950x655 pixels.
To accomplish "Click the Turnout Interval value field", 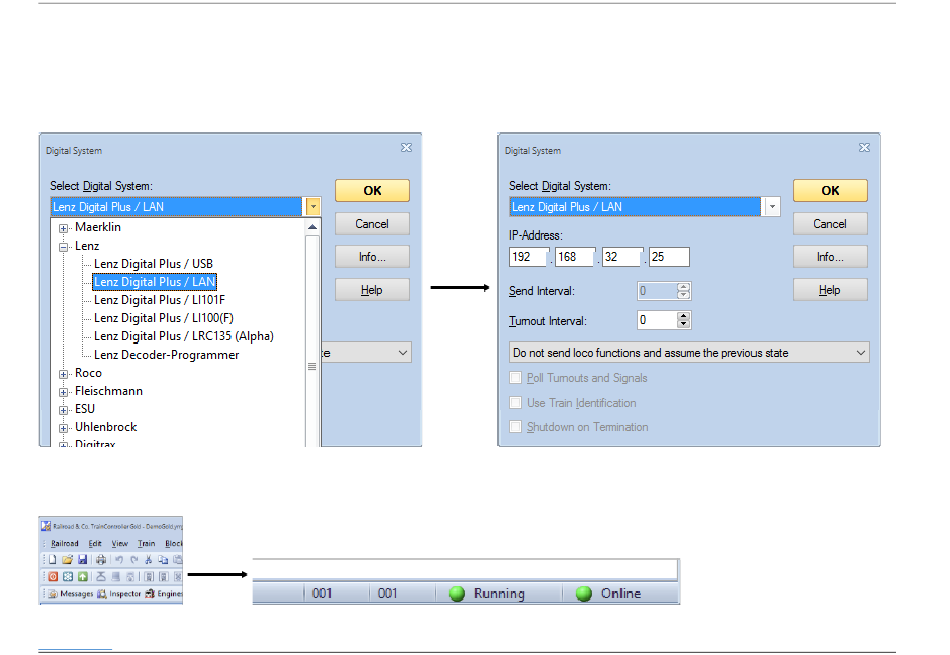I will [x=657, y=320].
